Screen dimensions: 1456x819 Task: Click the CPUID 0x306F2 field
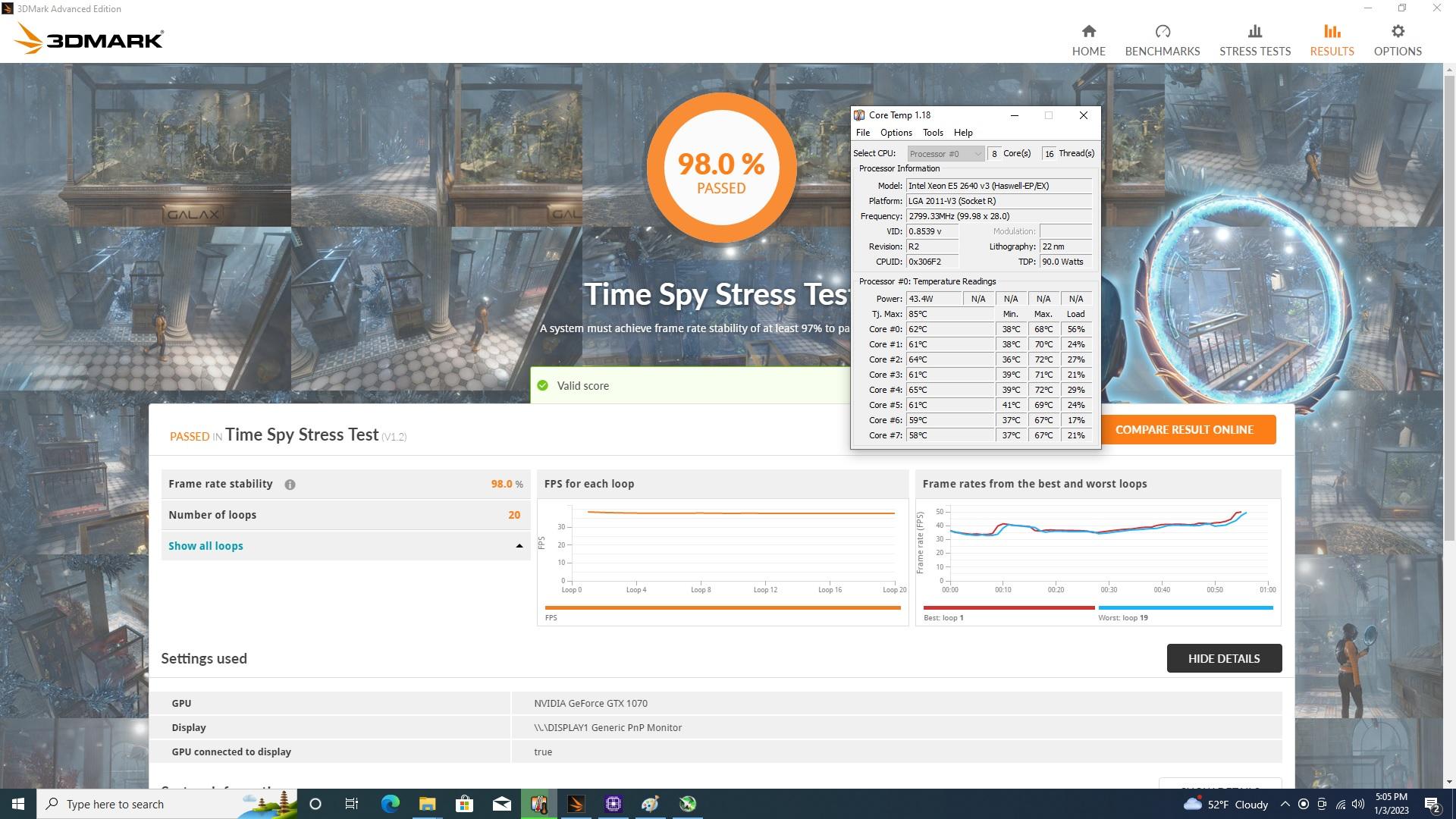coord(932,262)
